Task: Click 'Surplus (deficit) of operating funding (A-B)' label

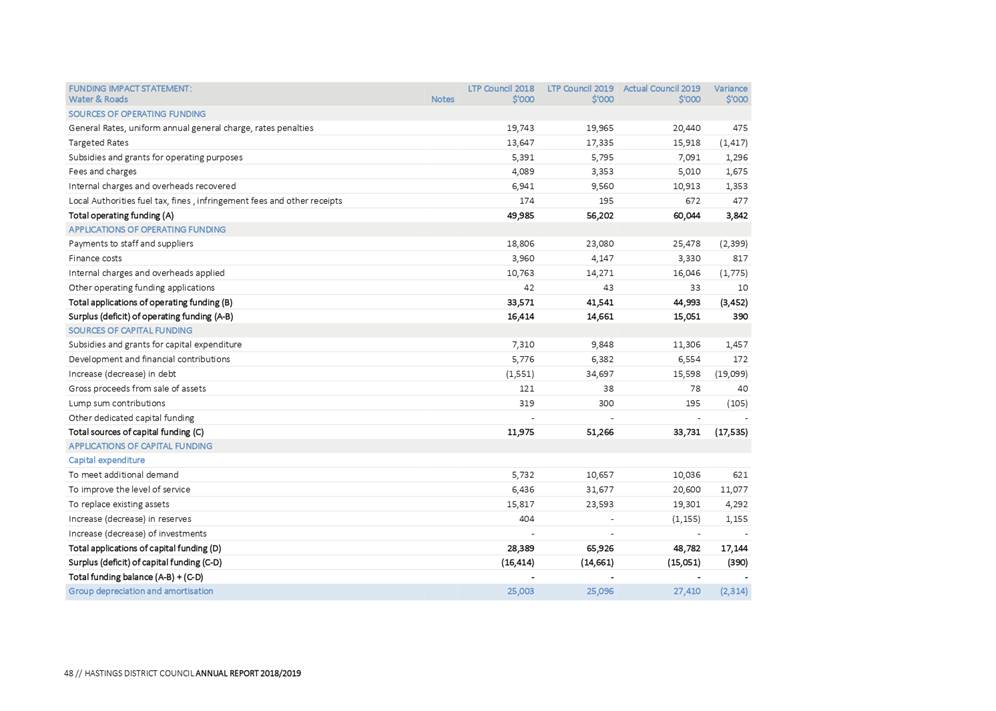Action: pos(151,316)
